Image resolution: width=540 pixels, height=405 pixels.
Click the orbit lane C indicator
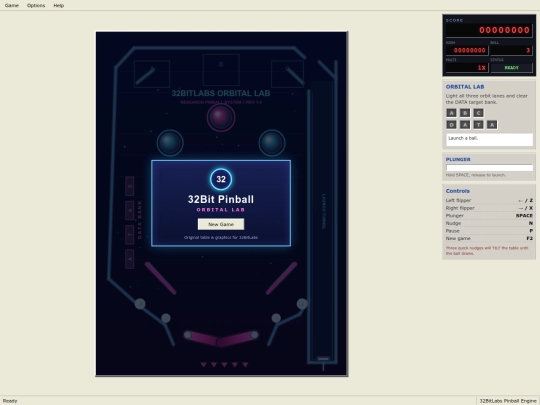(x=478, y=113)
